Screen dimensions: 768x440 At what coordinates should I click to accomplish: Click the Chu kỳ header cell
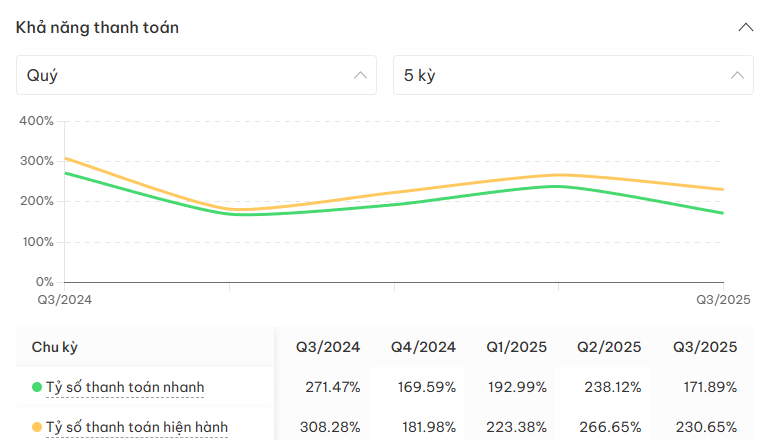pos(55,347)
